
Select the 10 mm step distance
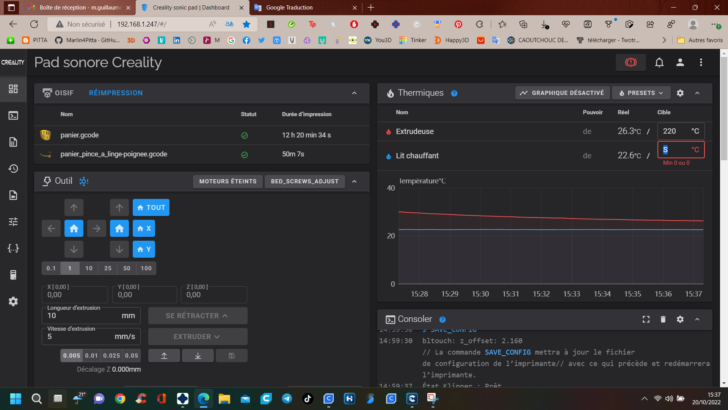(89, 268)
